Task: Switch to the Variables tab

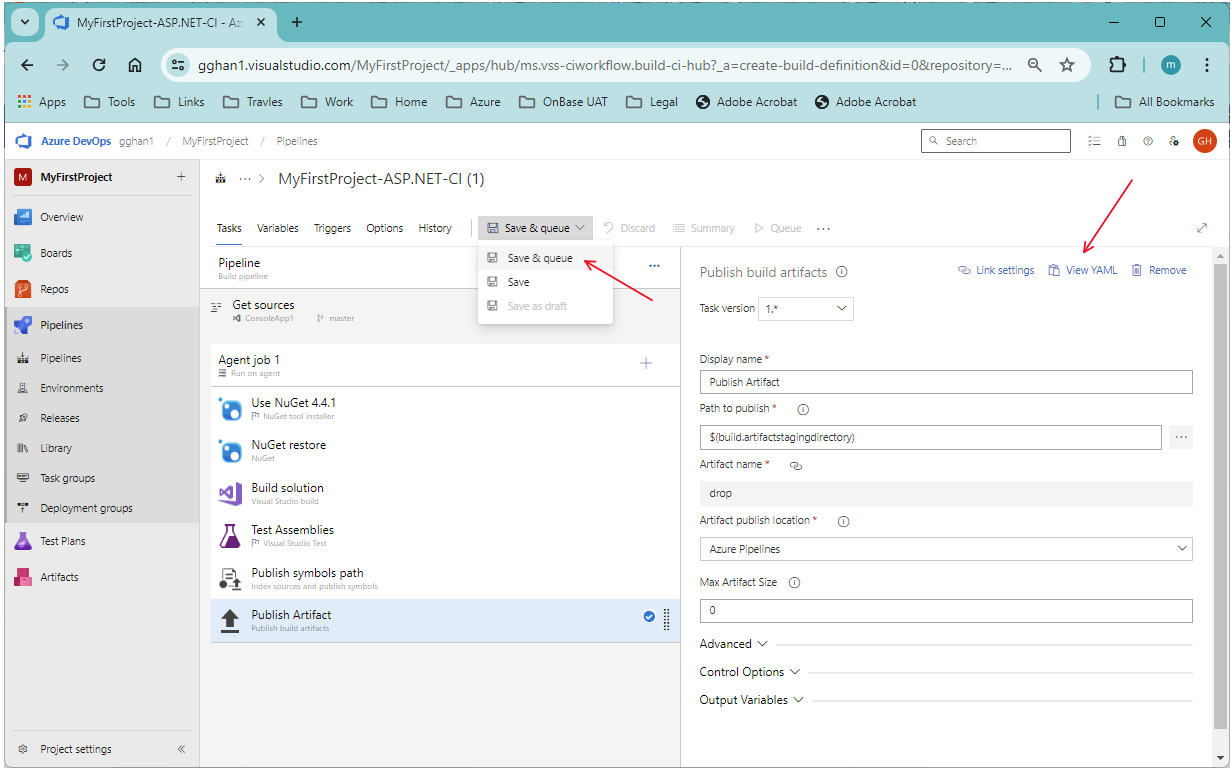Action: click(278, 228)
